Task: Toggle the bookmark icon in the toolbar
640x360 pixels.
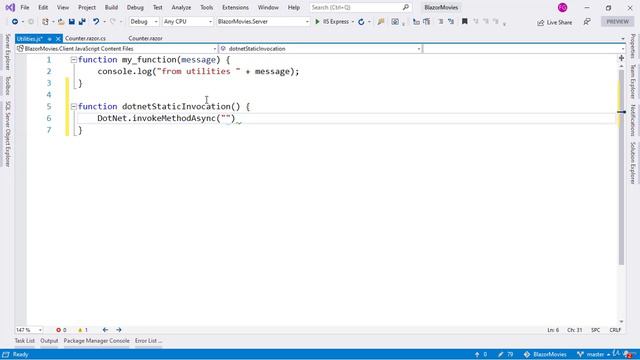Action: pyautogui.click(x=464, y=21)
